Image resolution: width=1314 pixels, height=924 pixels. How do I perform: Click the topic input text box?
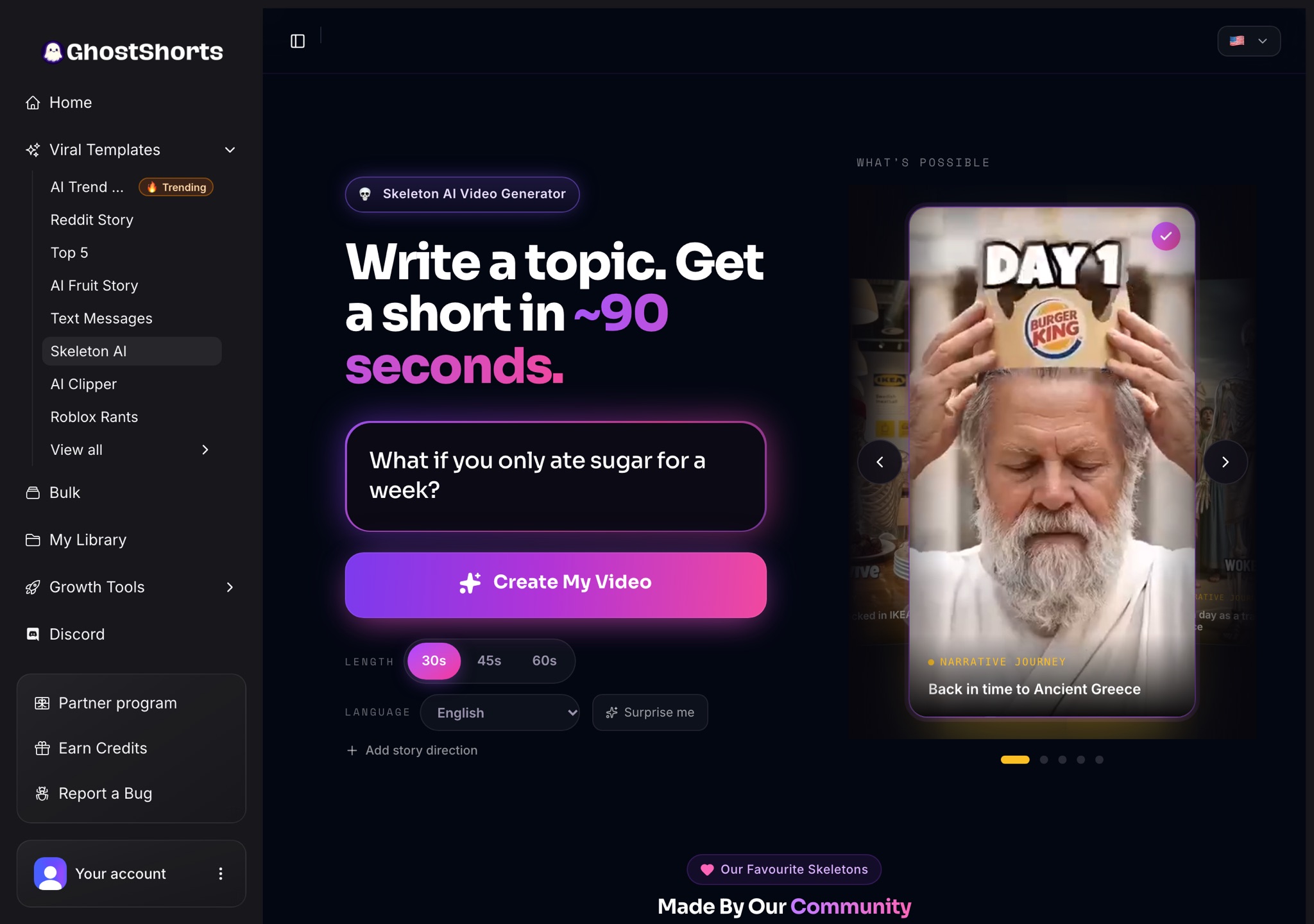tap(556, 477)
